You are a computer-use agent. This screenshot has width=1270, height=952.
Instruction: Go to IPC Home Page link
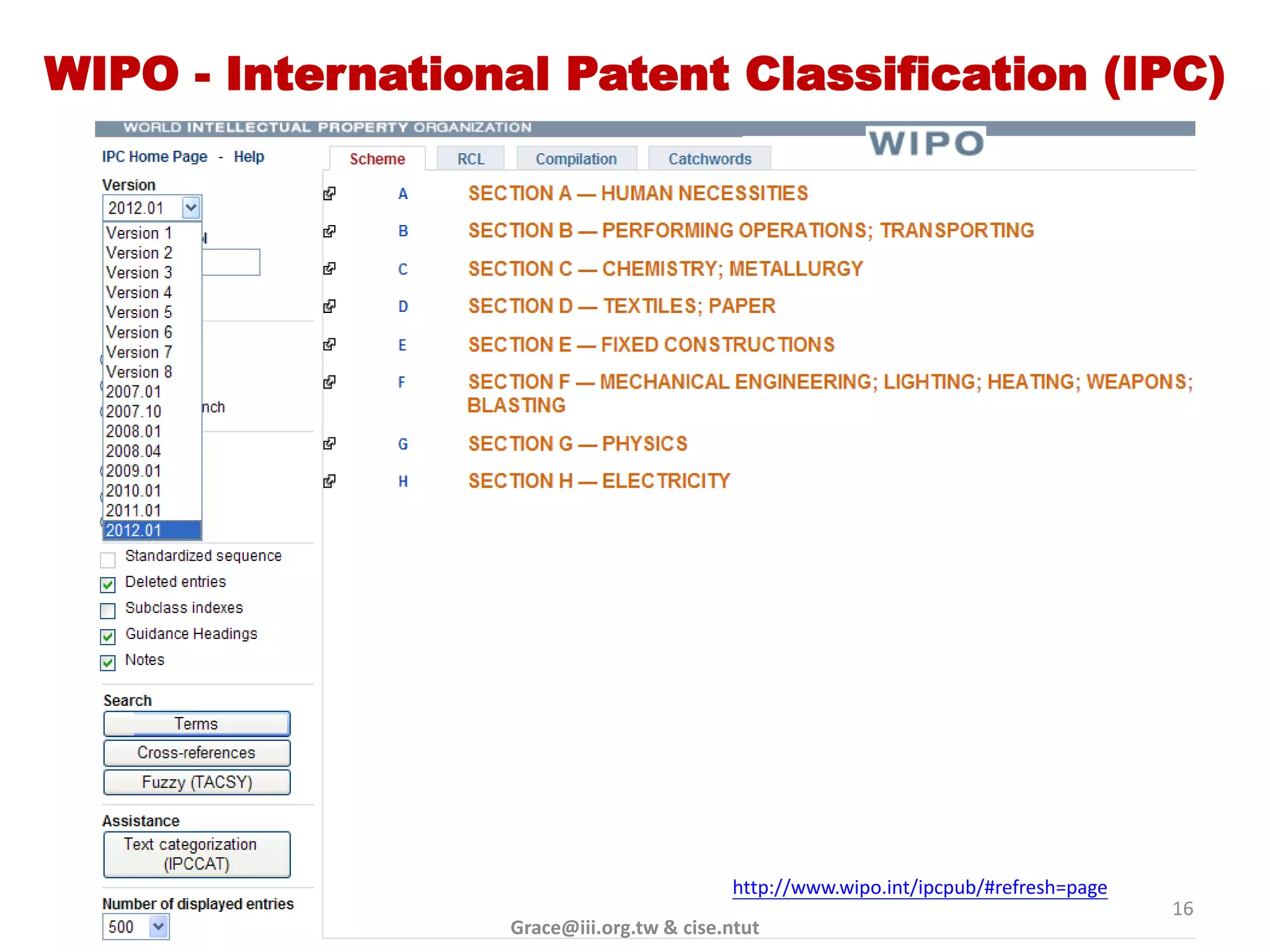(x=154, y=157)
